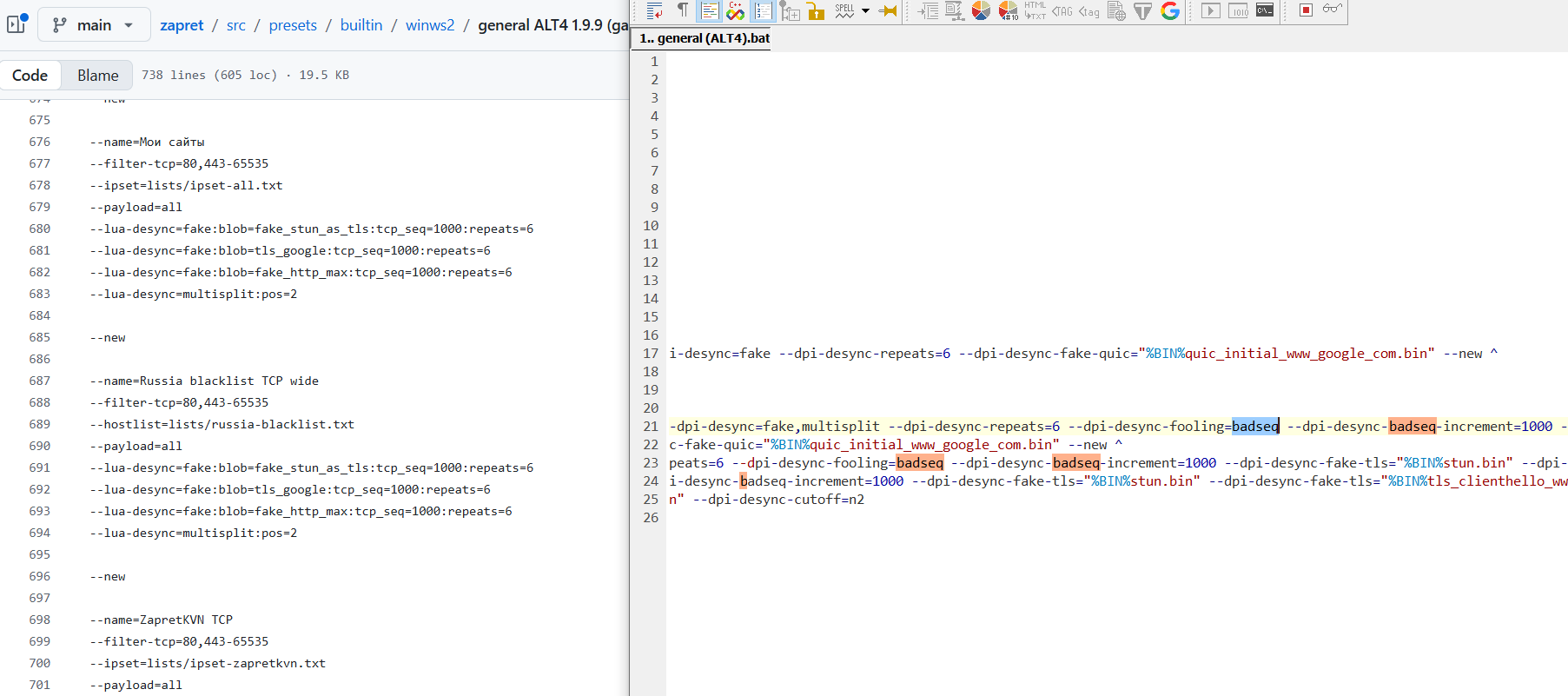Click highlighted 'badseq' after fooling= on line 23

920,462
